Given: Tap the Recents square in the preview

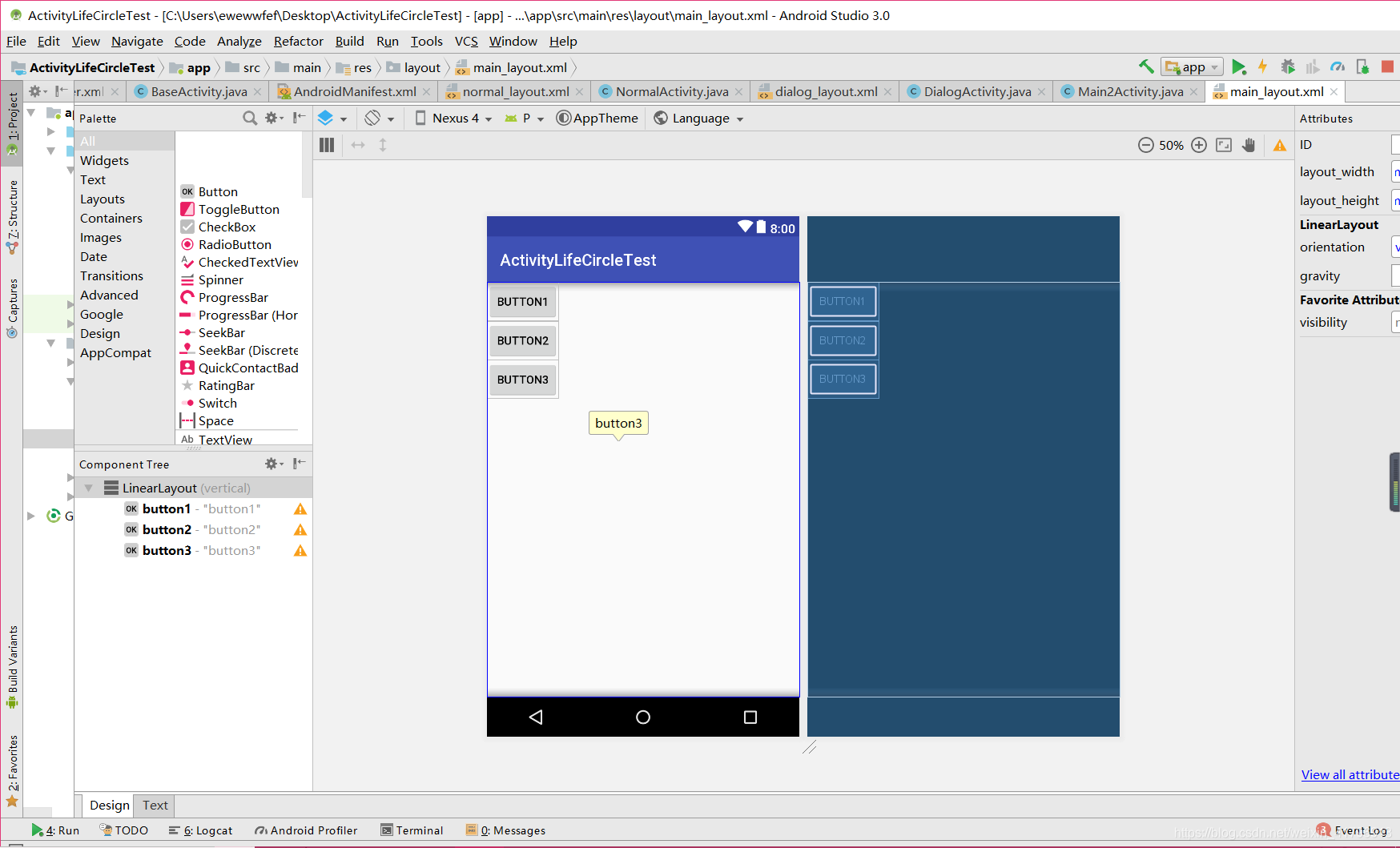Looking at the screenshot, I should 750,717.
